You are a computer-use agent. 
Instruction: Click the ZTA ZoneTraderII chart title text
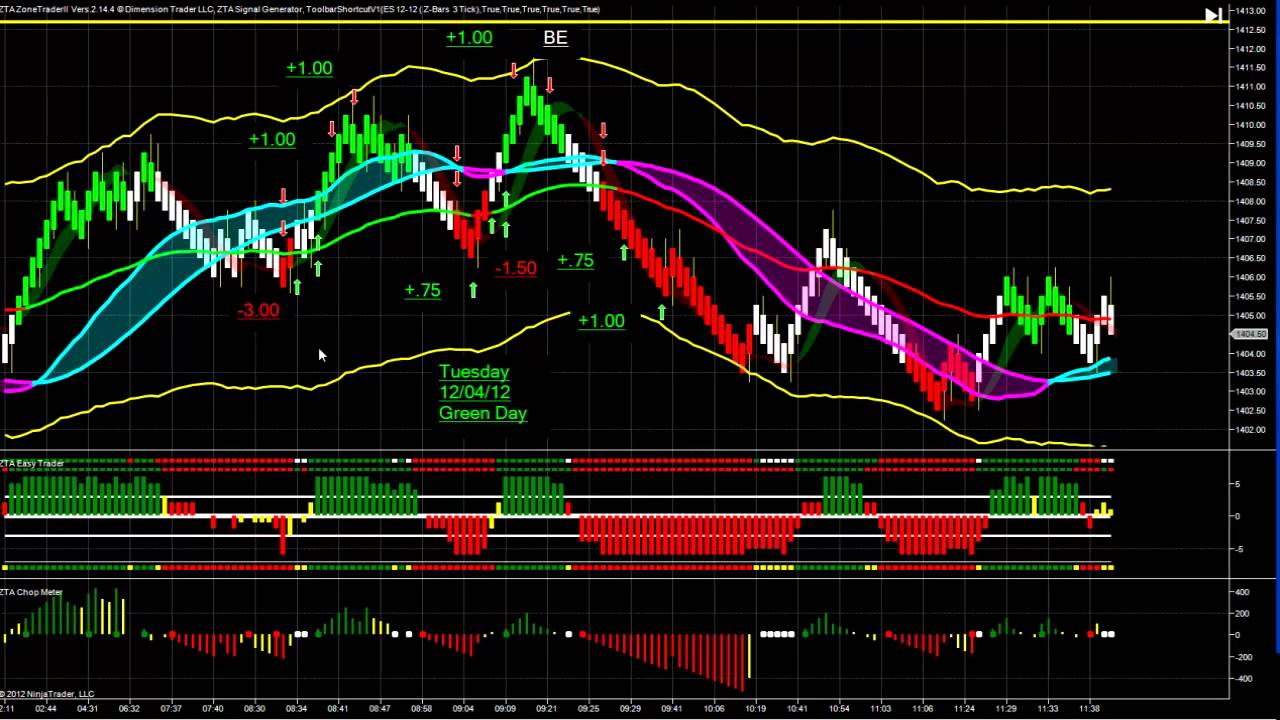300,9
